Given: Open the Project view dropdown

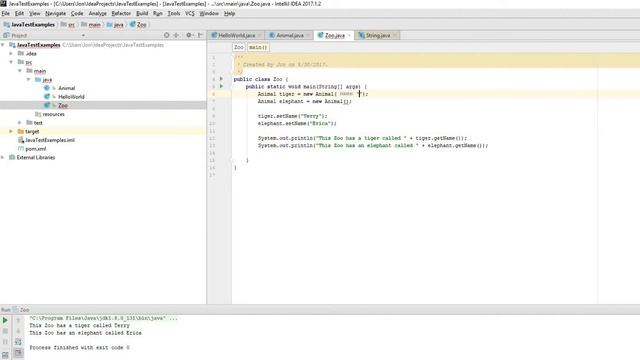Looking at the screenshot, I should pyautogui.click(x=83, y=36).
